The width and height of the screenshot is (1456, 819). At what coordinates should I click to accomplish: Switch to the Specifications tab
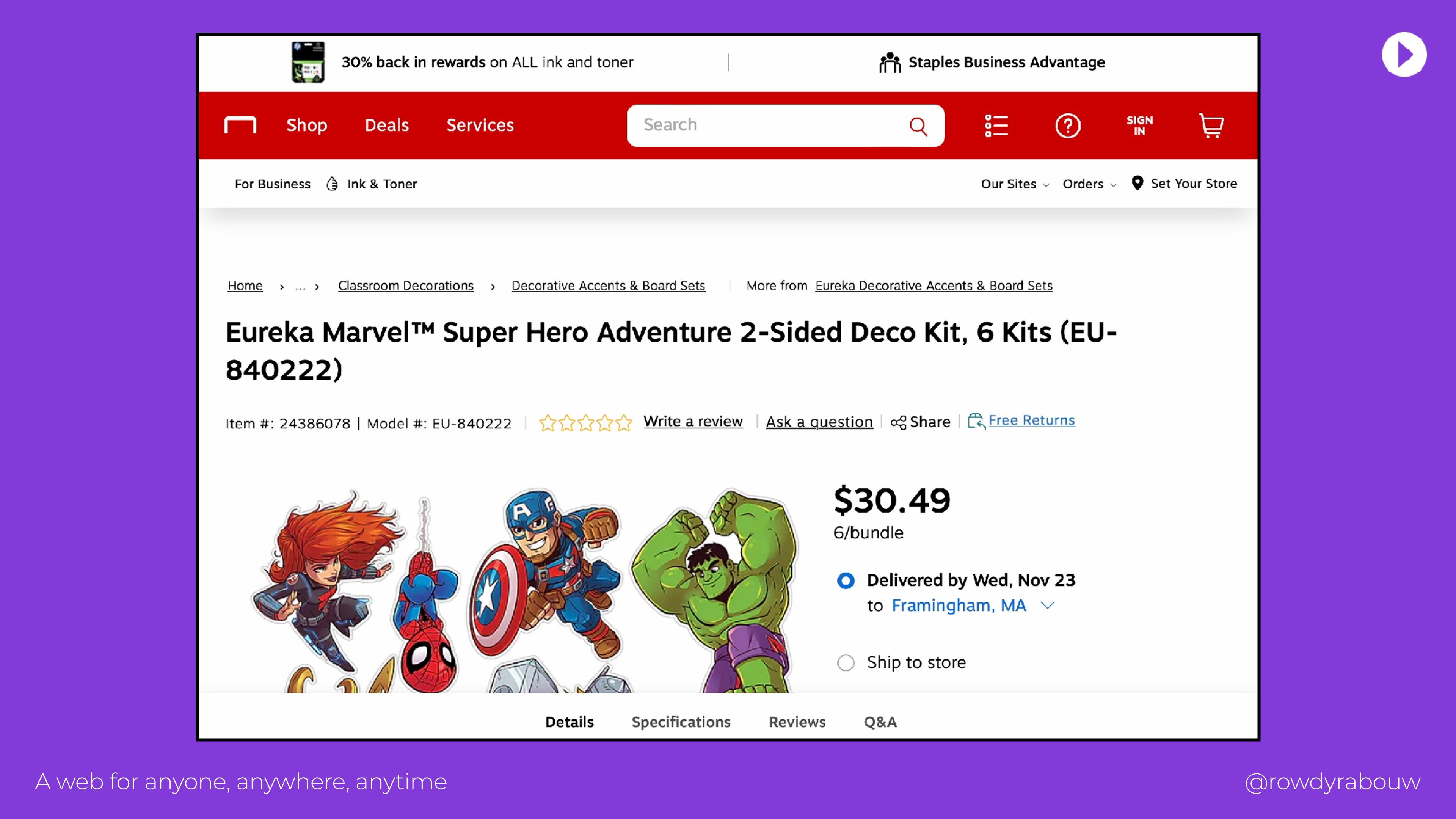coord(681,722)
